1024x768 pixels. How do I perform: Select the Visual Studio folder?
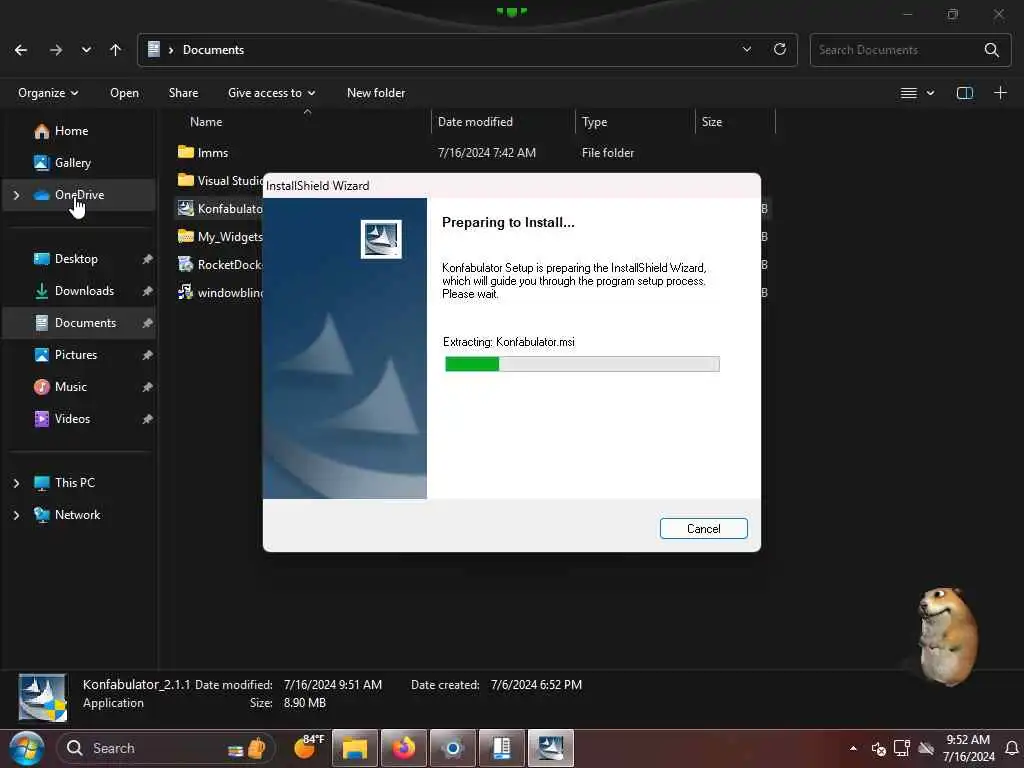point(220,180)
